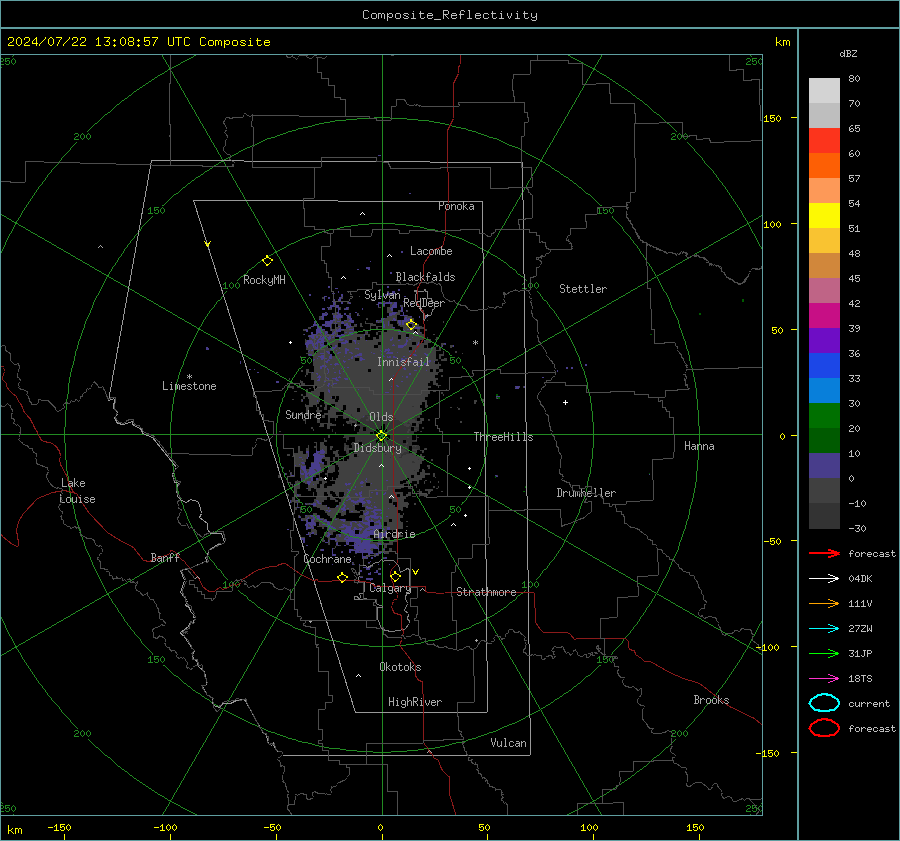This screenshot has height=841, width=900.
Task: Click the Banff label
Action: (165, 557)
